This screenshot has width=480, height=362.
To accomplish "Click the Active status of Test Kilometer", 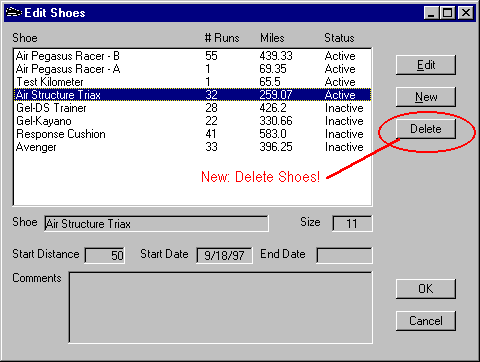I will [x=340, y=82].
